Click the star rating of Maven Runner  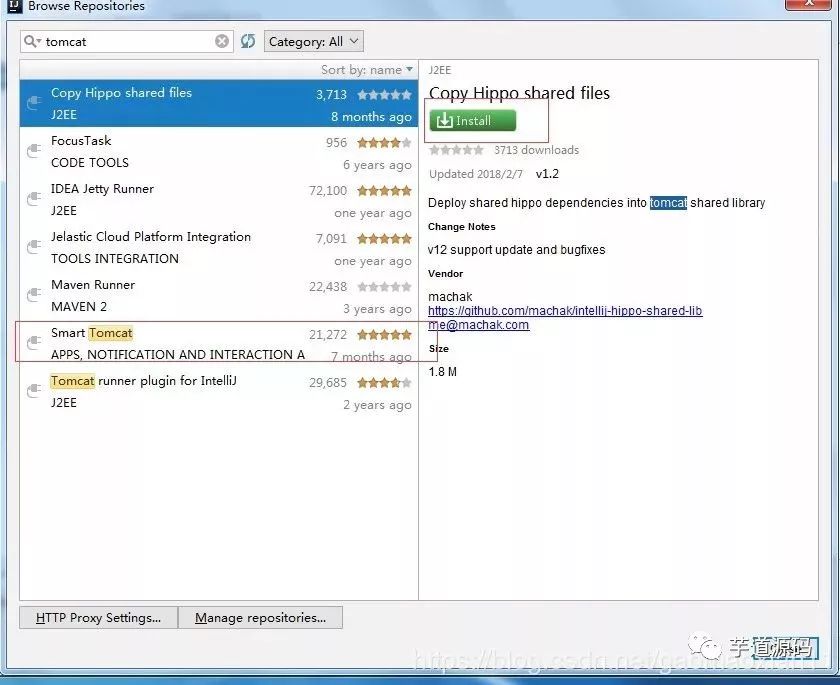click(x=384, y=287)
